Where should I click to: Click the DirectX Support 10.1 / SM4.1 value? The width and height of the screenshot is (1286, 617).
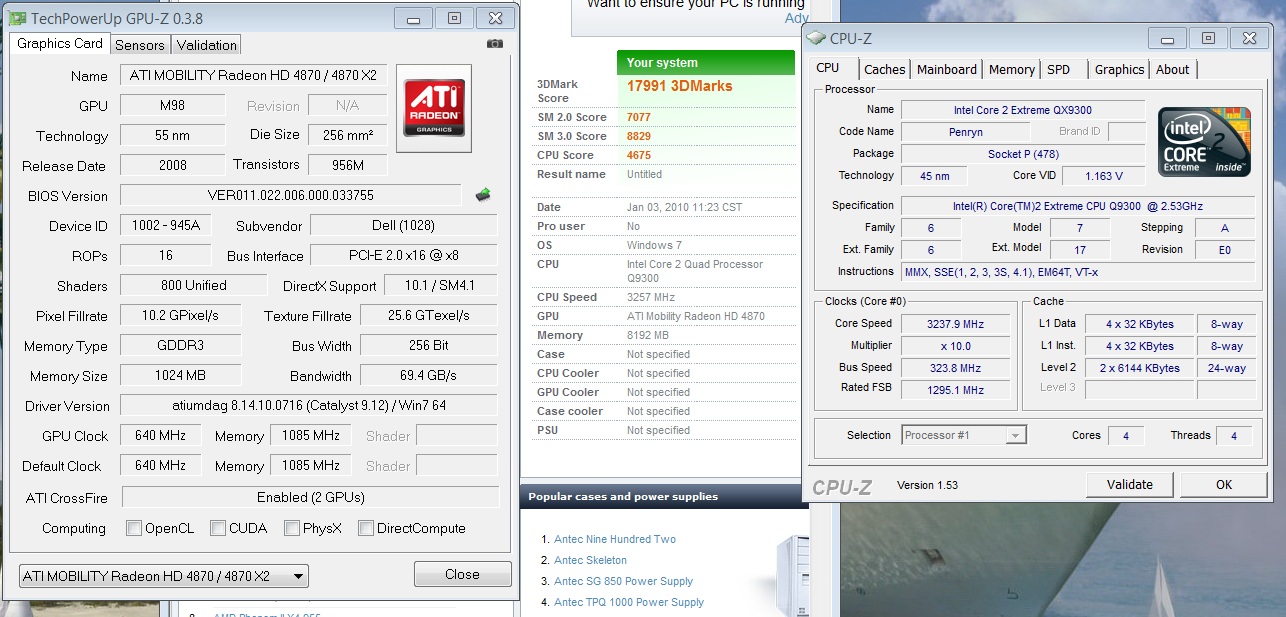[x=440, y=285]
